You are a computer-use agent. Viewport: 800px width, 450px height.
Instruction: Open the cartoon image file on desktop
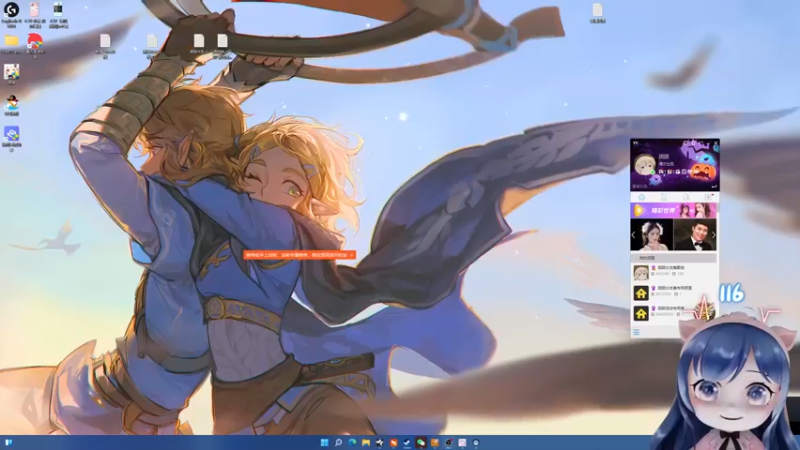tap(11, 72)
